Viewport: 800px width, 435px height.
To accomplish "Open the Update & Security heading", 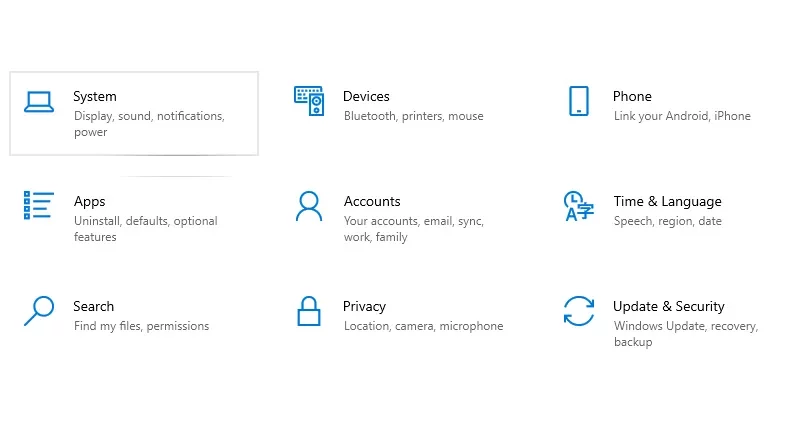I will [669, 306].
